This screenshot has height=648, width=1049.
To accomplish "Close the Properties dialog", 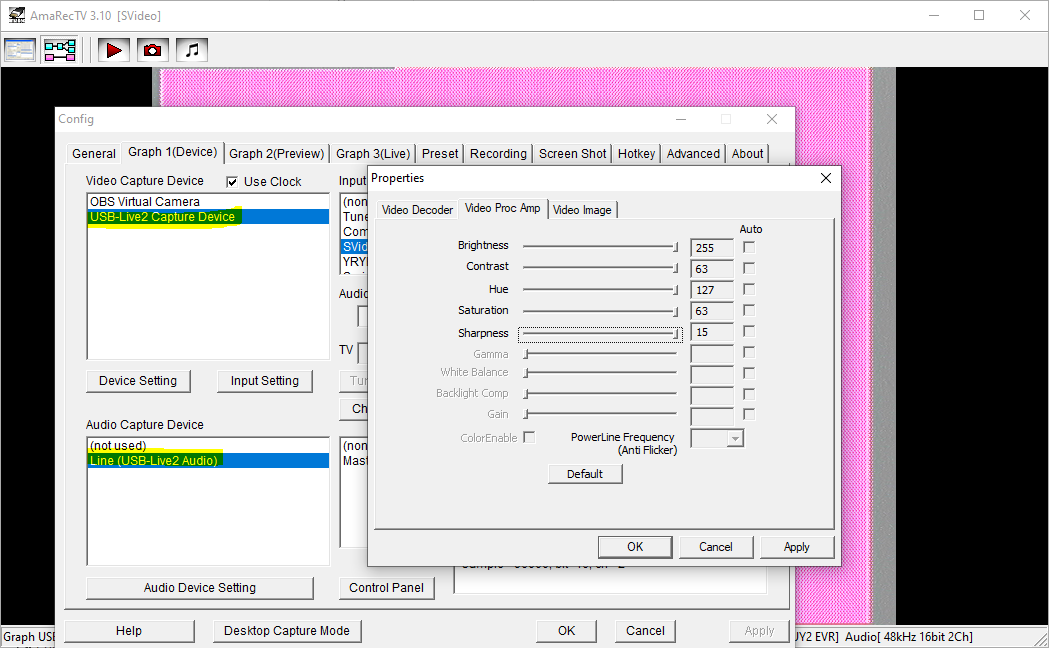I will point(826,178).
